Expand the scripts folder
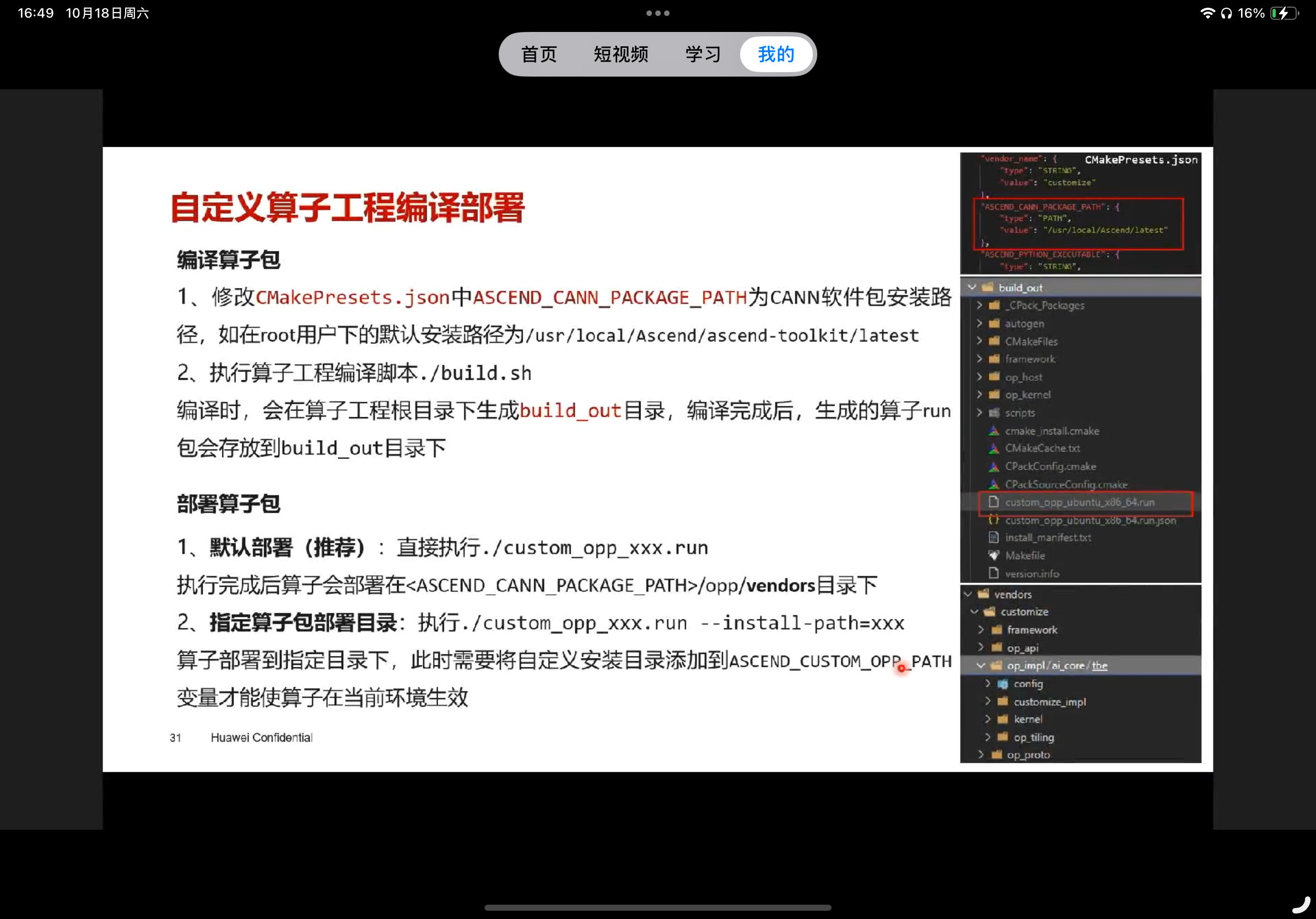The height and width of the screenshot is (919, 1316). [x=980, y=413]
